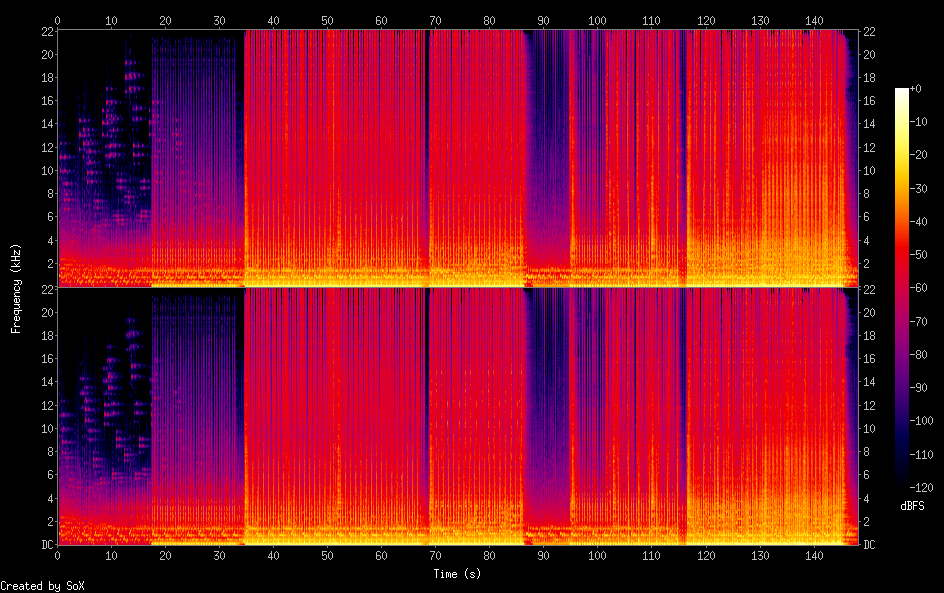Click the white top of the dBFS color bar
Screen dimensions: 944x593
coord(902,92)
